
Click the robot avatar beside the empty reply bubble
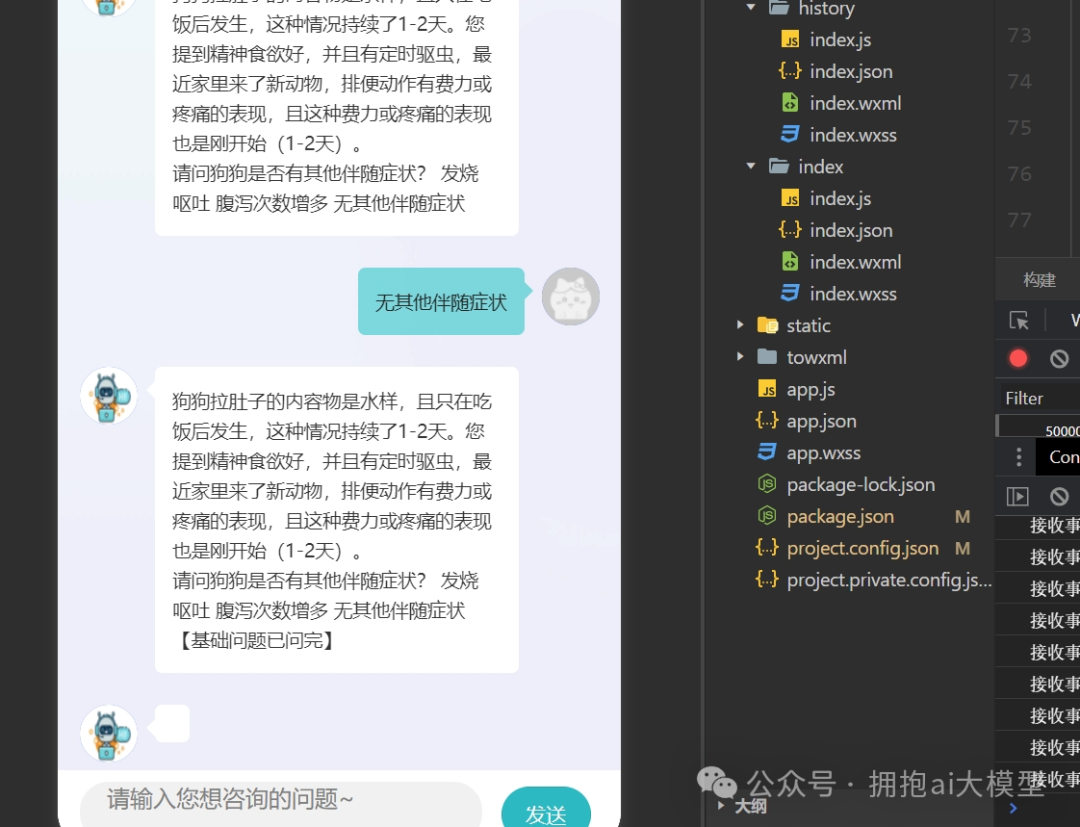click(x=108, y=734)
